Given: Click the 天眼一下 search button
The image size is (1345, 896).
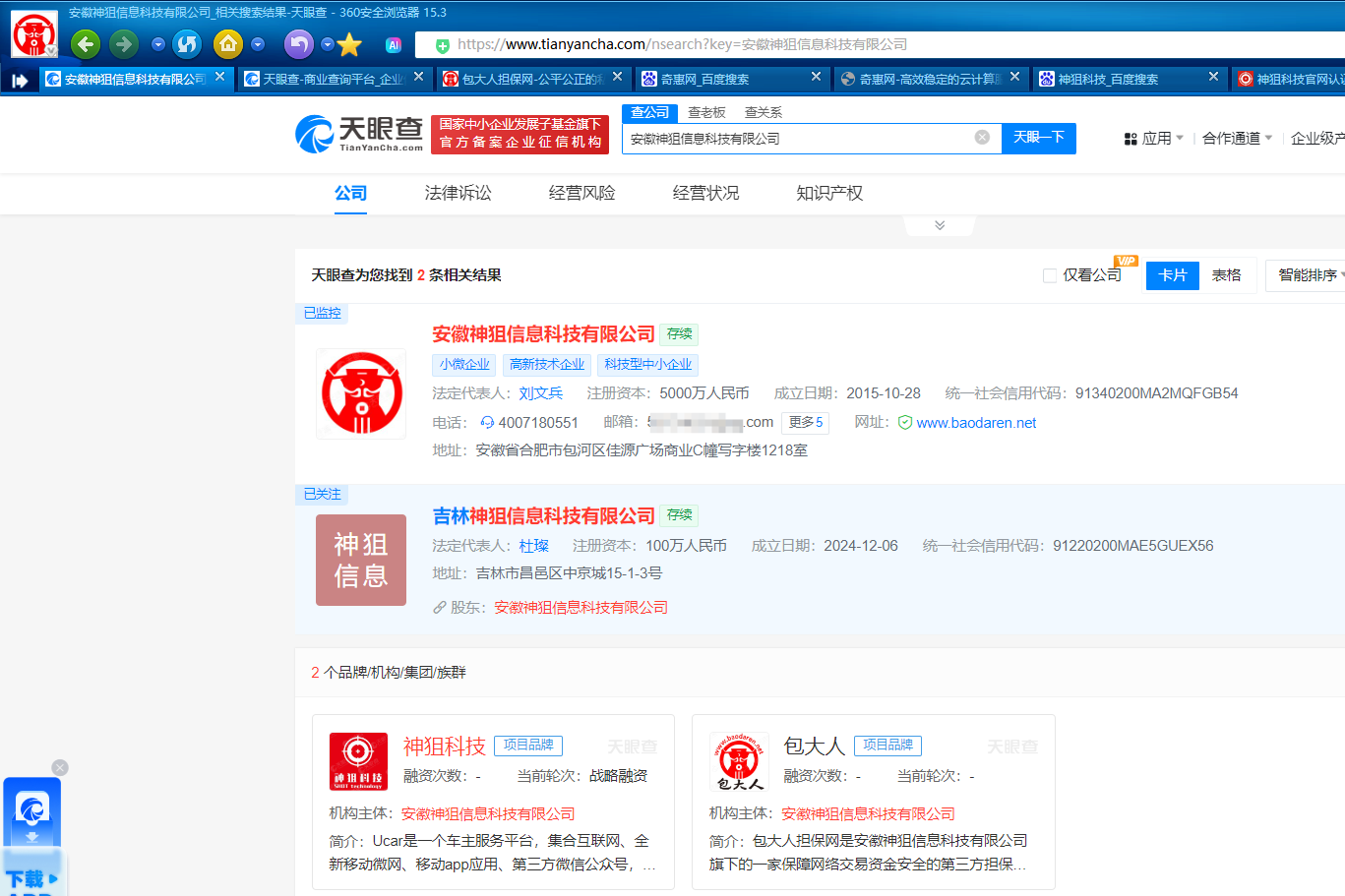Looking at the screenshot, I should 1038,138.
